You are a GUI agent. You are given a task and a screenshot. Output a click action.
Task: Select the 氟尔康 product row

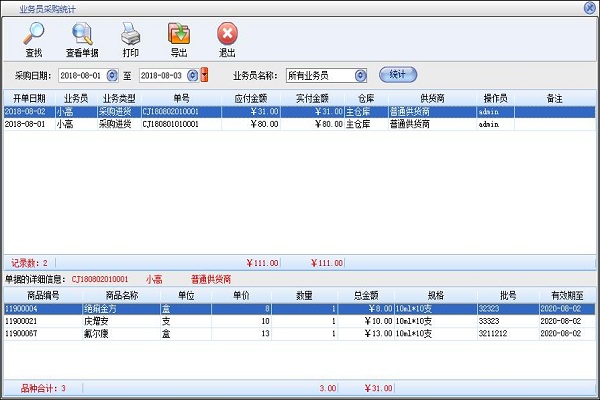[300, 333]
